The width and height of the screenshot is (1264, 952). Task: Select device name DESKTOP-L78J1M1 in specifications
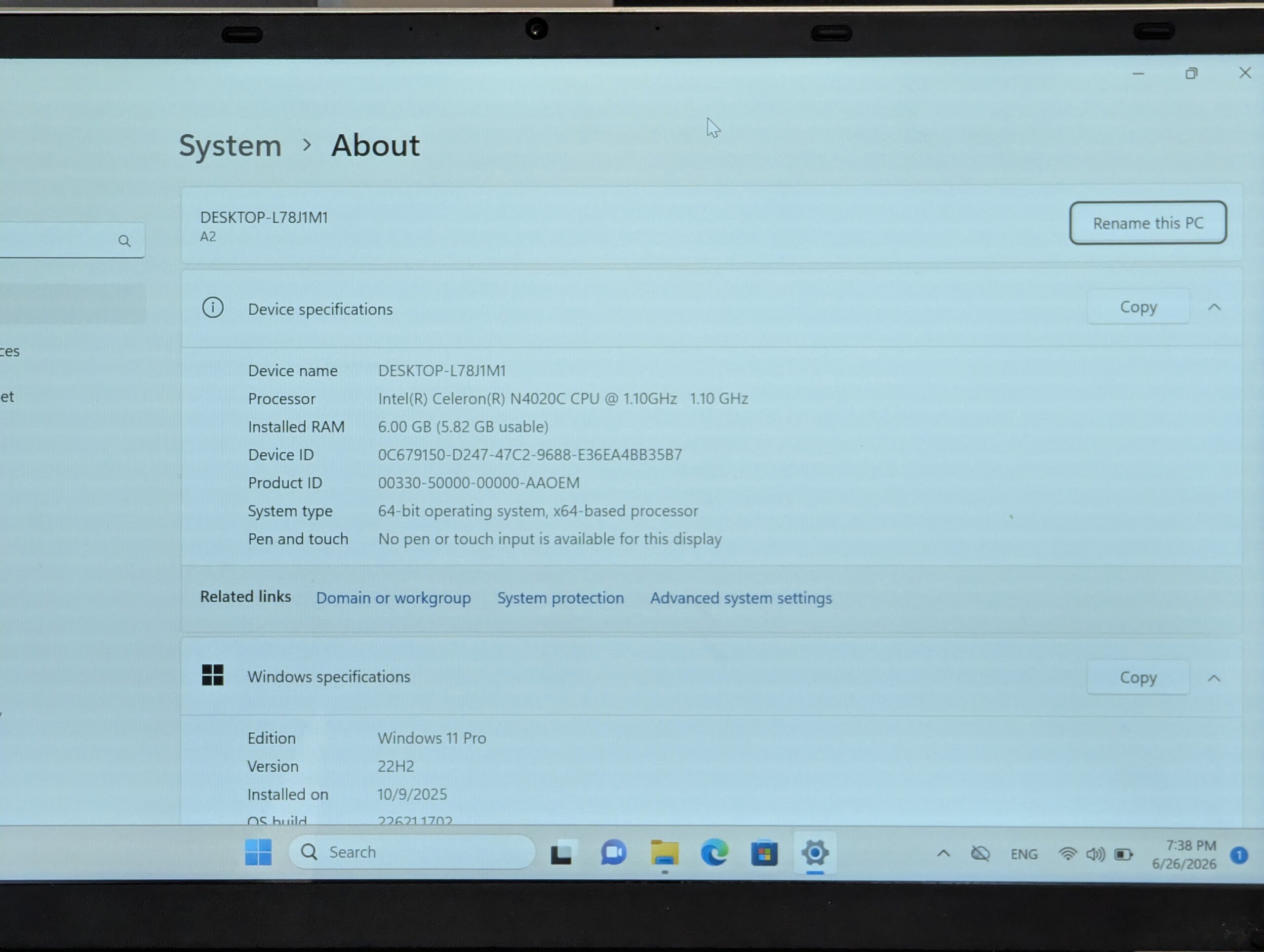(x=442, y=370)
